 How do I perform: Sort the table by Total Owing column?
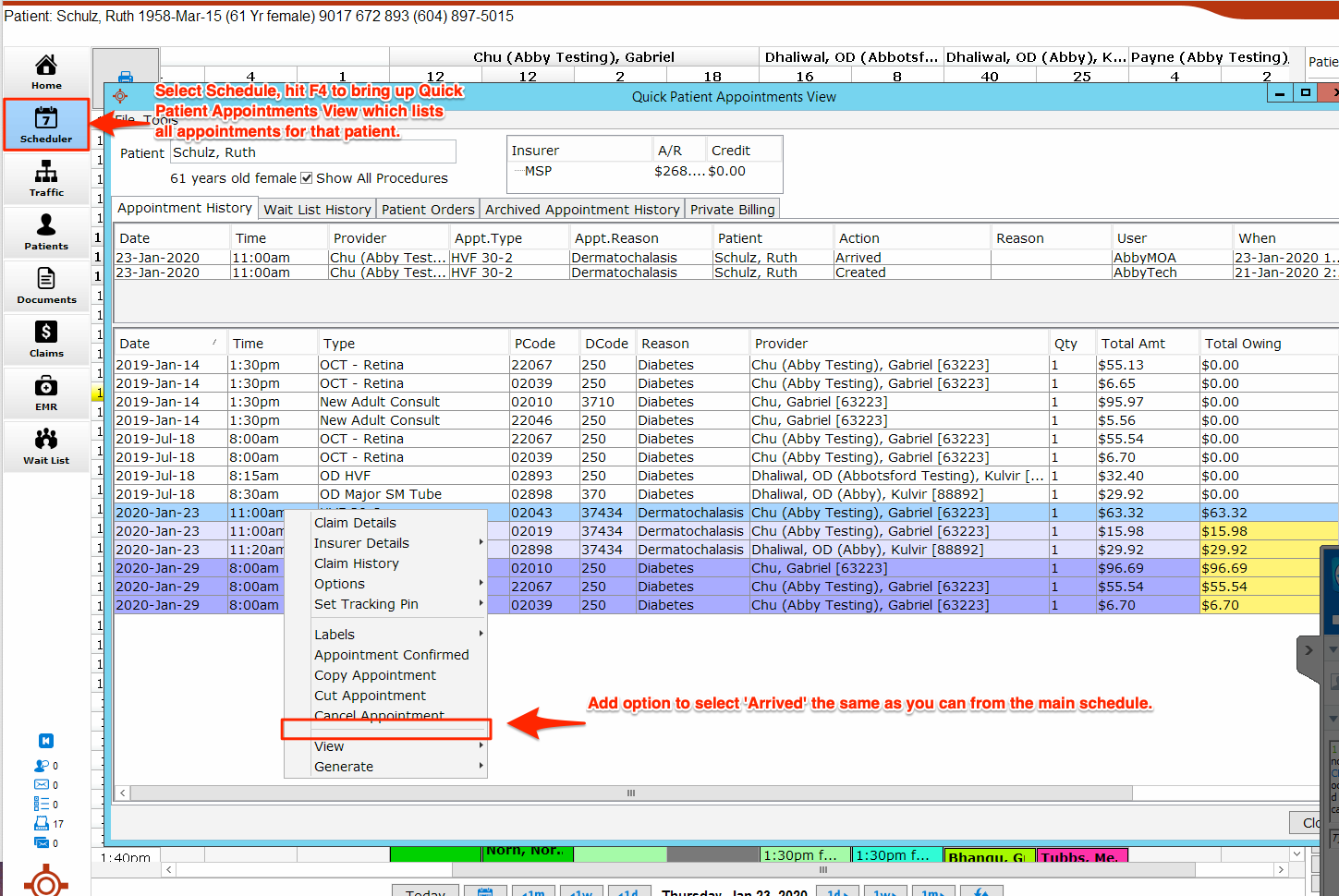coord(1243,344)
